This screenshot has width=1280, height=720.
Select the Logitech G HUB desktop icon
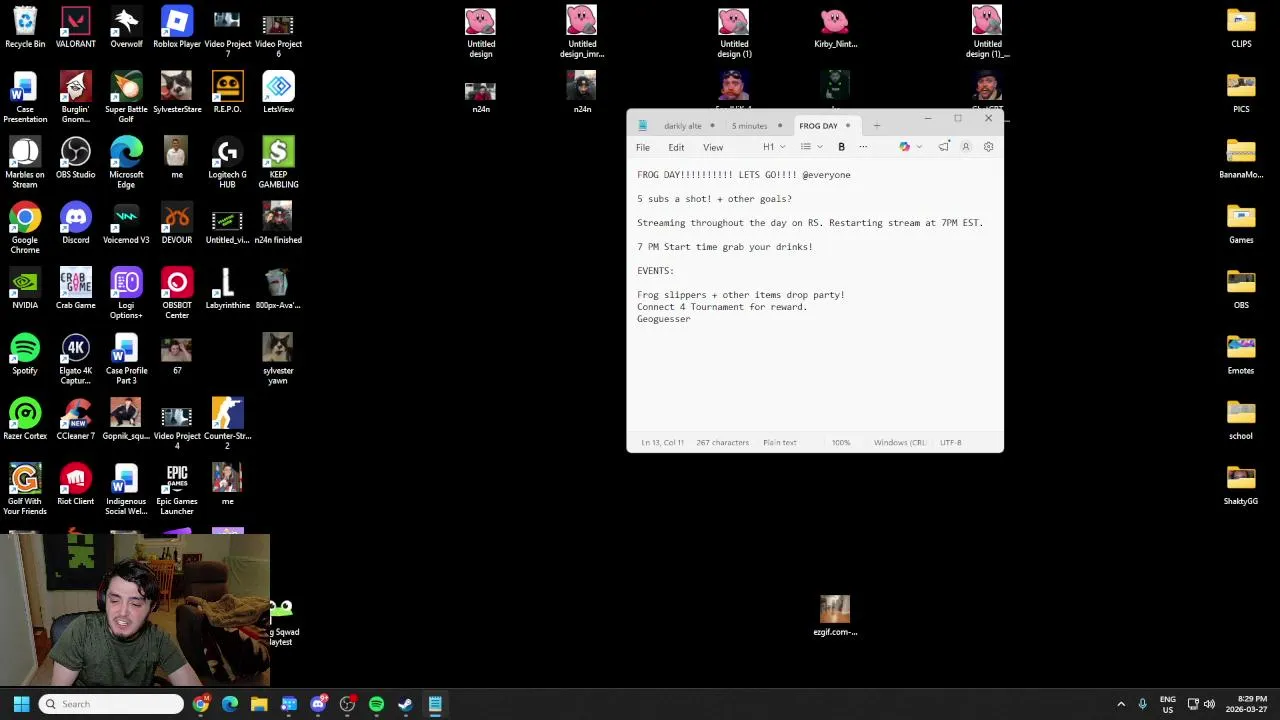click(227, 164)
